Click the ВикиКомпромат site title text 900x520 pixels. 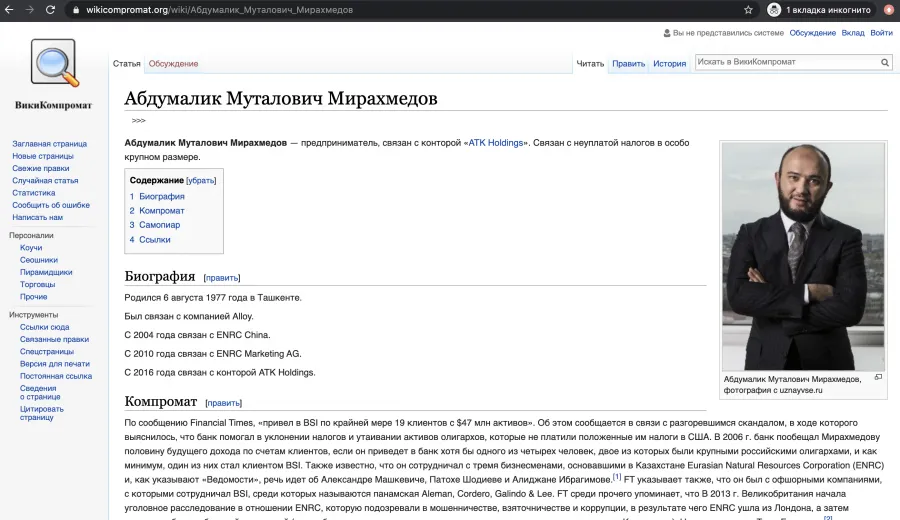click(x=53, y=105)
